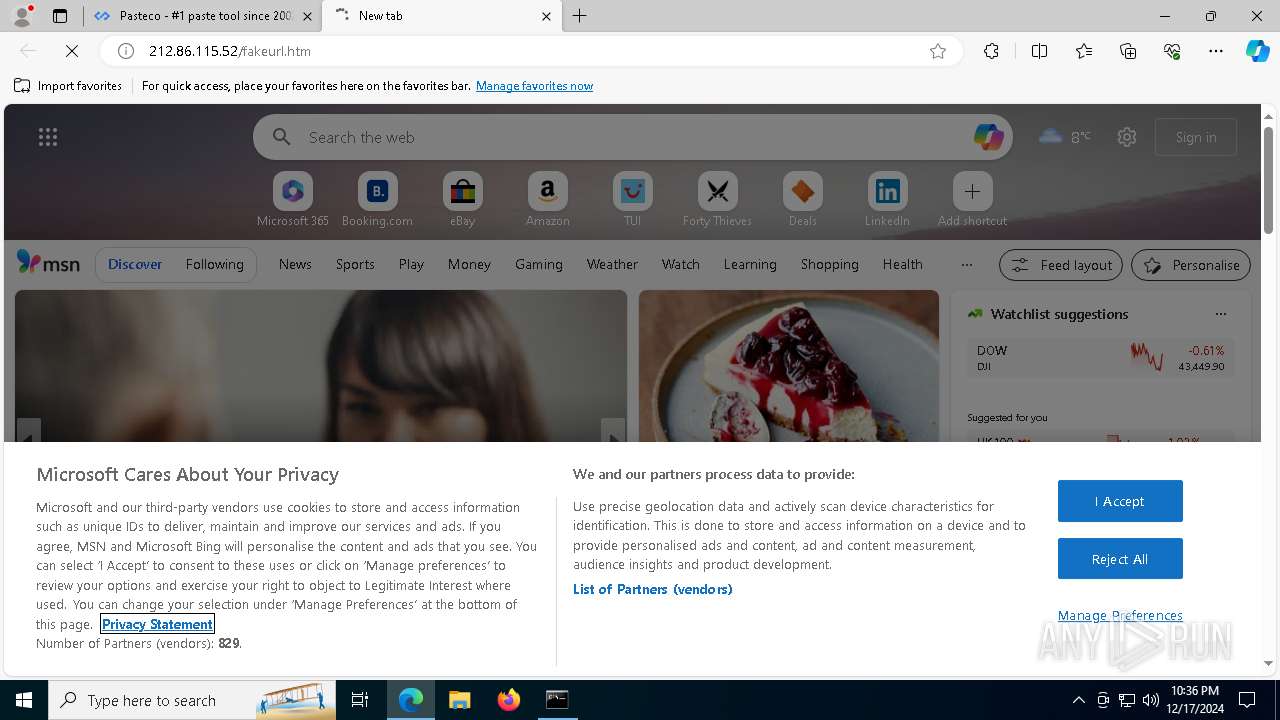Open Windows Start menu
Screen dimensions: 1280x720
click(24, 700)
